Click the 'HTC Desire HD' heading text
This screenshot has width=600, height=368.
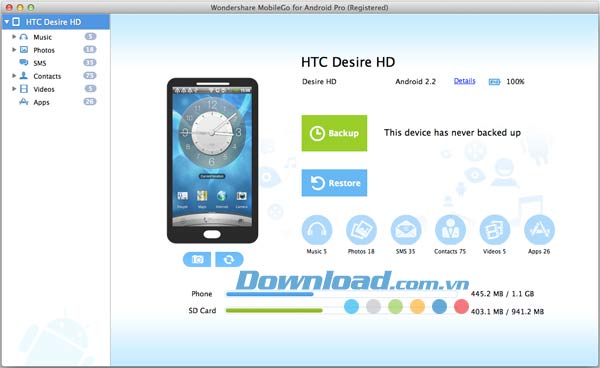(348, 62)
